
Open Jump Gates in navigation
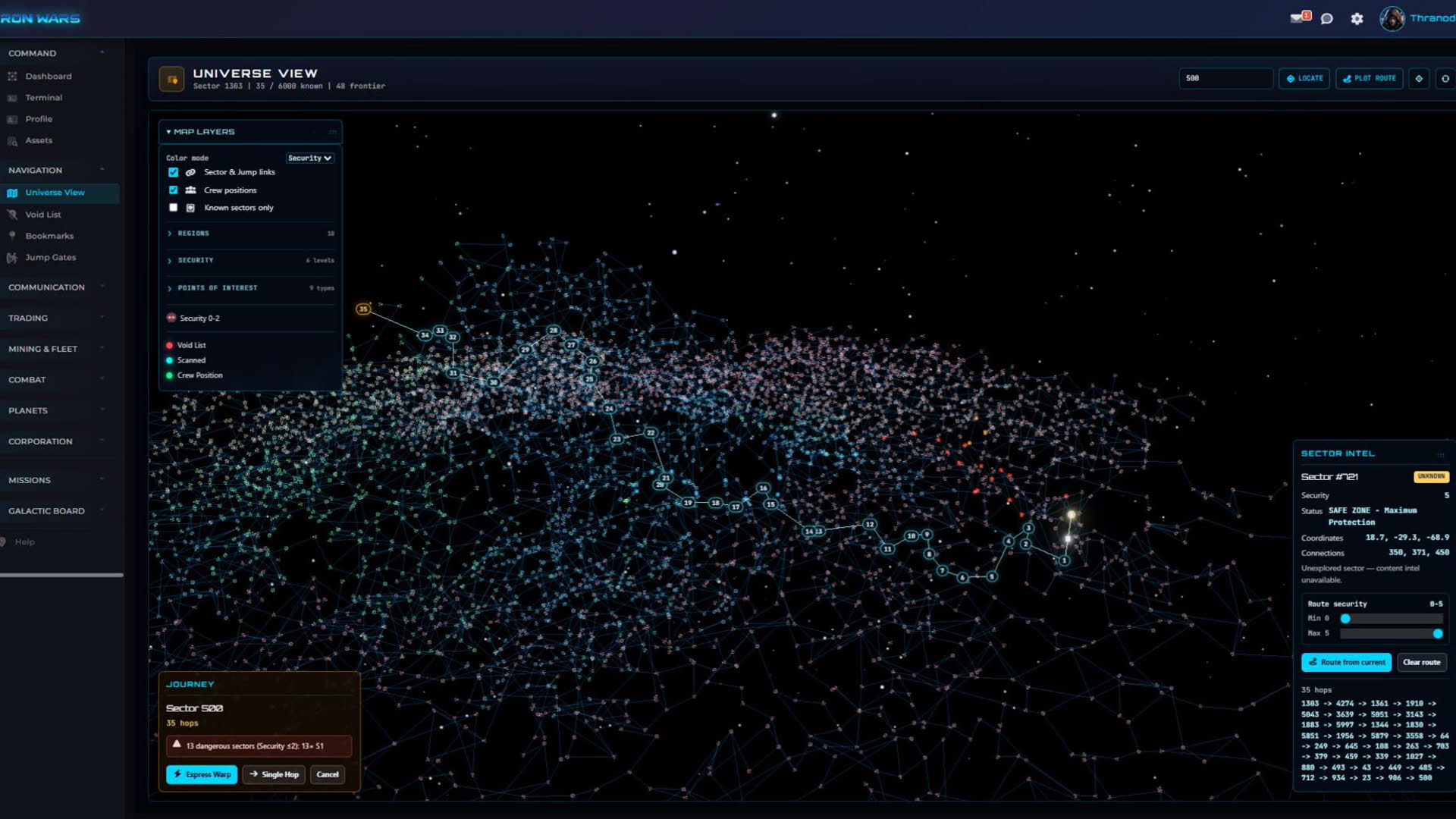pos(51,258)
